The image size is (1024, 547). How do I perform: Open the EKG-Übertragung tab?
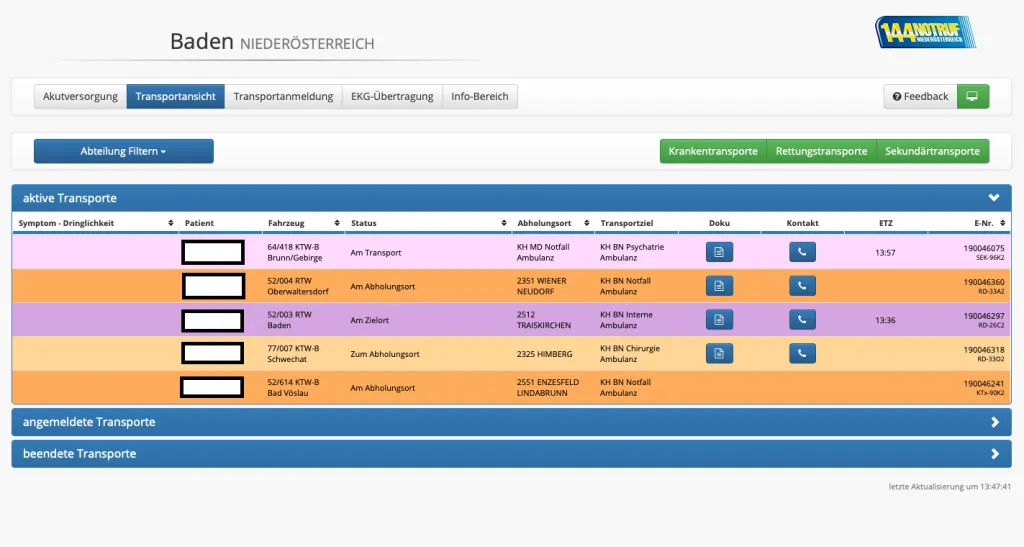(x=391, y=96)
